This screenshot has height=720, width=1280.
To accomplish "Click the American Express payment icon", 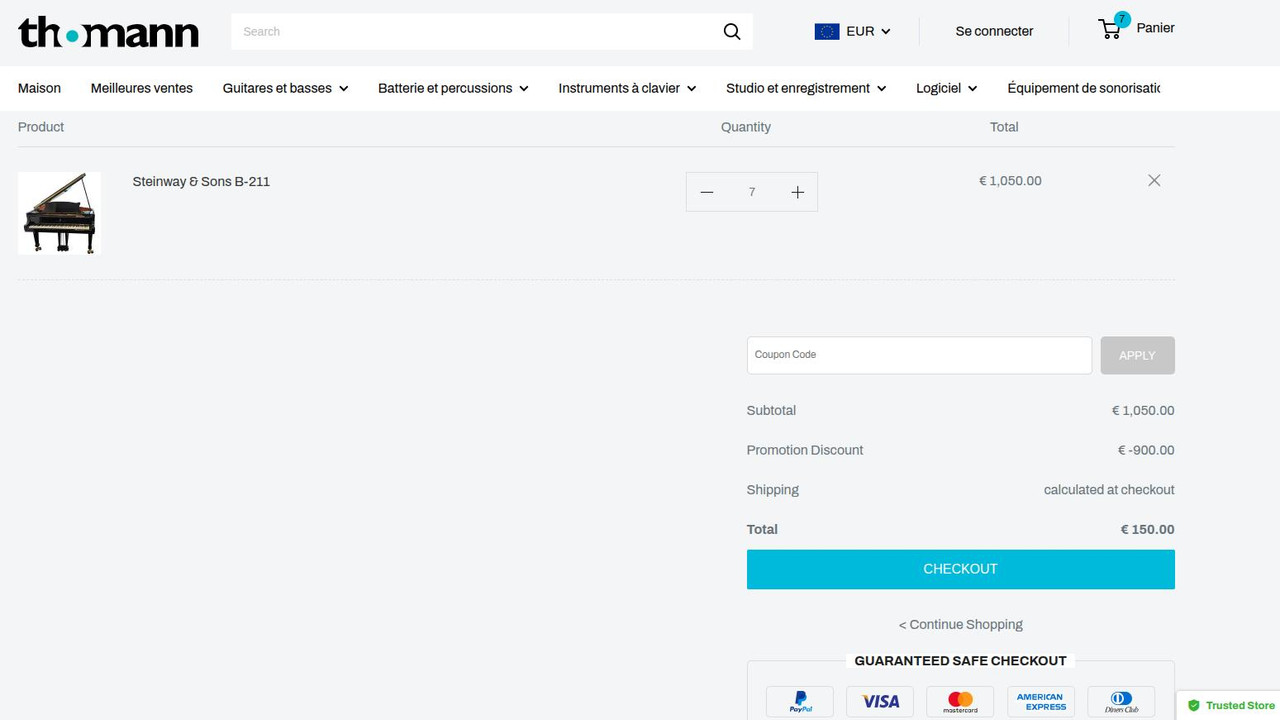I will [1040, 701].
